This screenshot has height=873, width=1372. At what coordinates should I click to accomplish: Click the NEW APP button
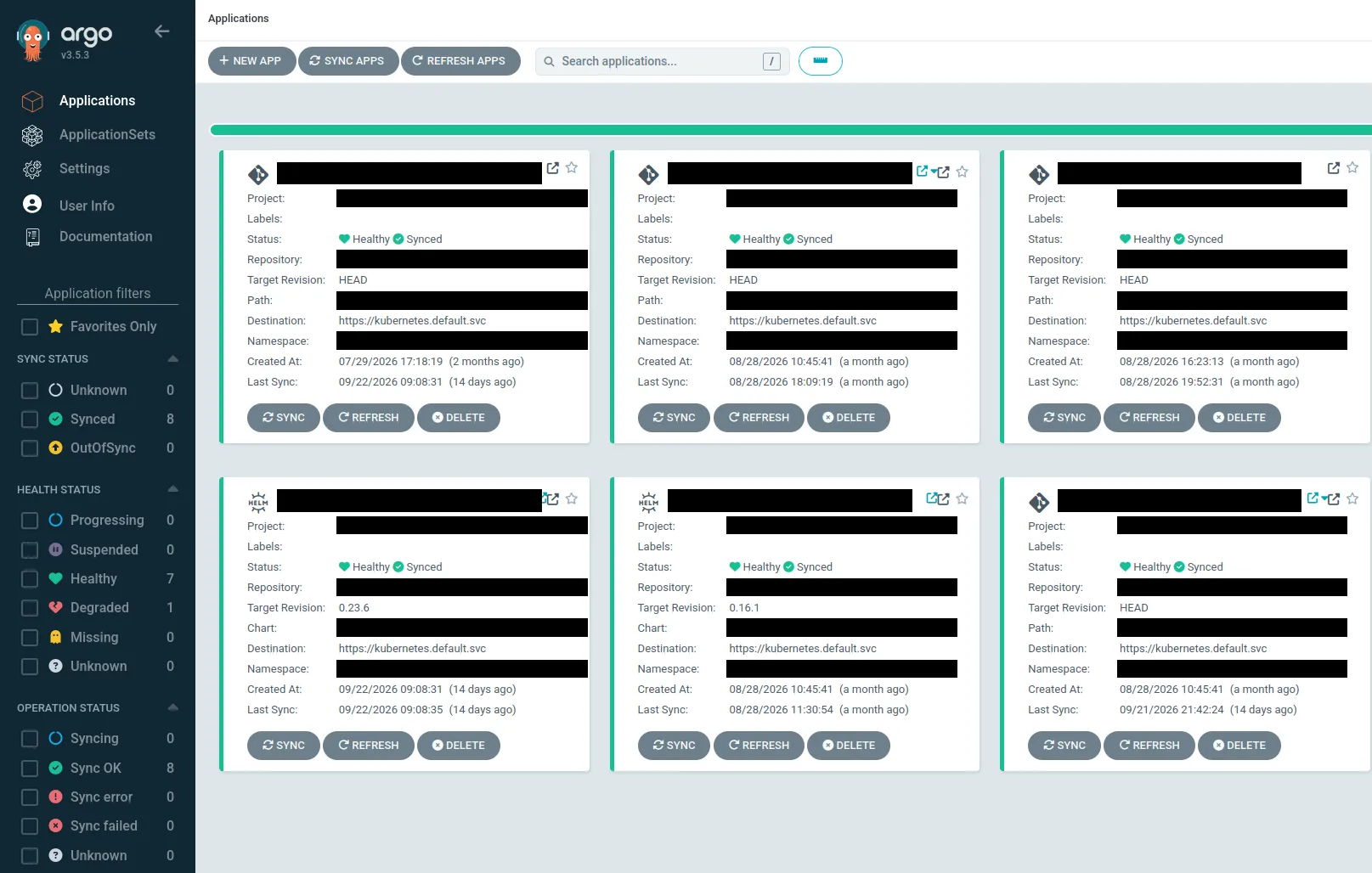pyautogui.click(x=251, y=61)
